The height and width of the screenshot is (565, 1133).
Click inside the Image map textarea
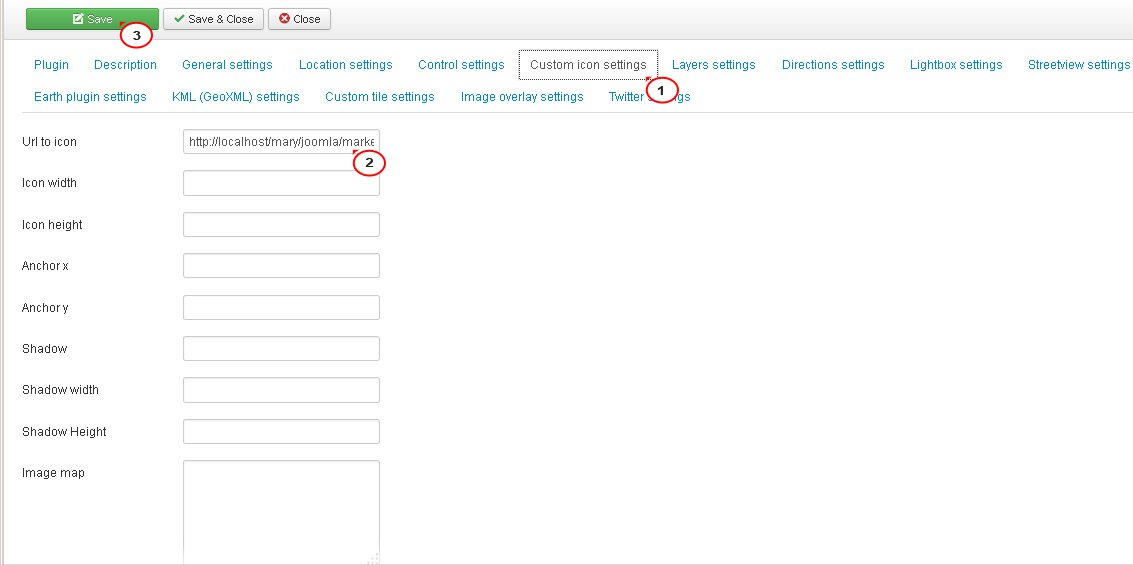pos(281,512)
